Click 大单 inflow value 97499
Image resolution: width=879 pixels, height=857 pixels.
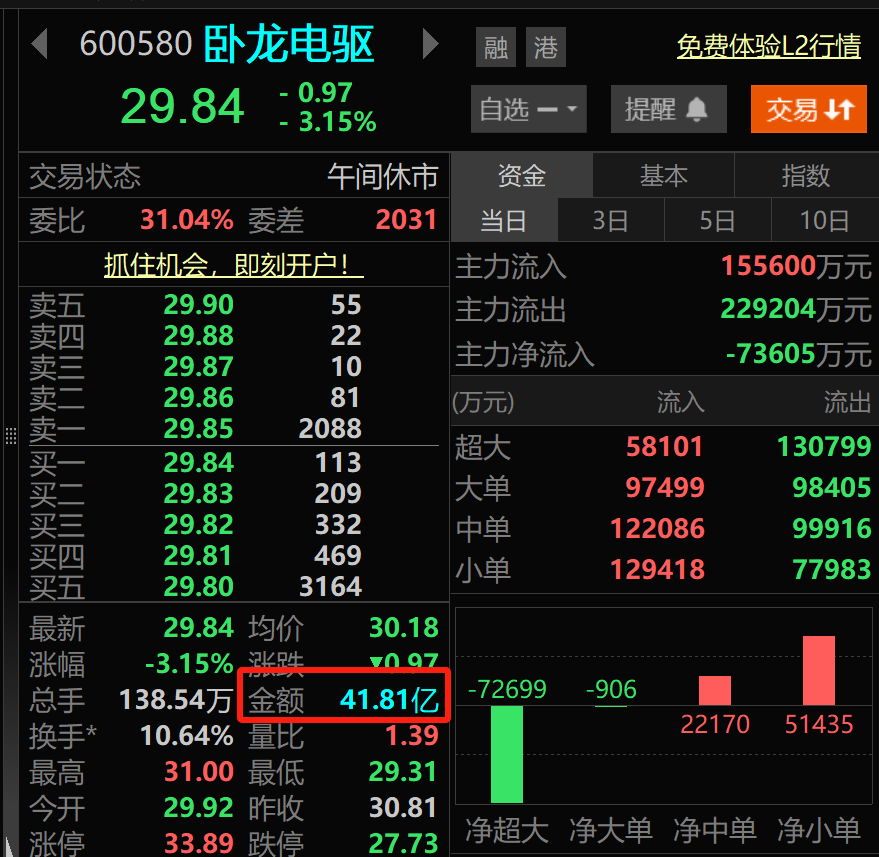tap(665, 488)
